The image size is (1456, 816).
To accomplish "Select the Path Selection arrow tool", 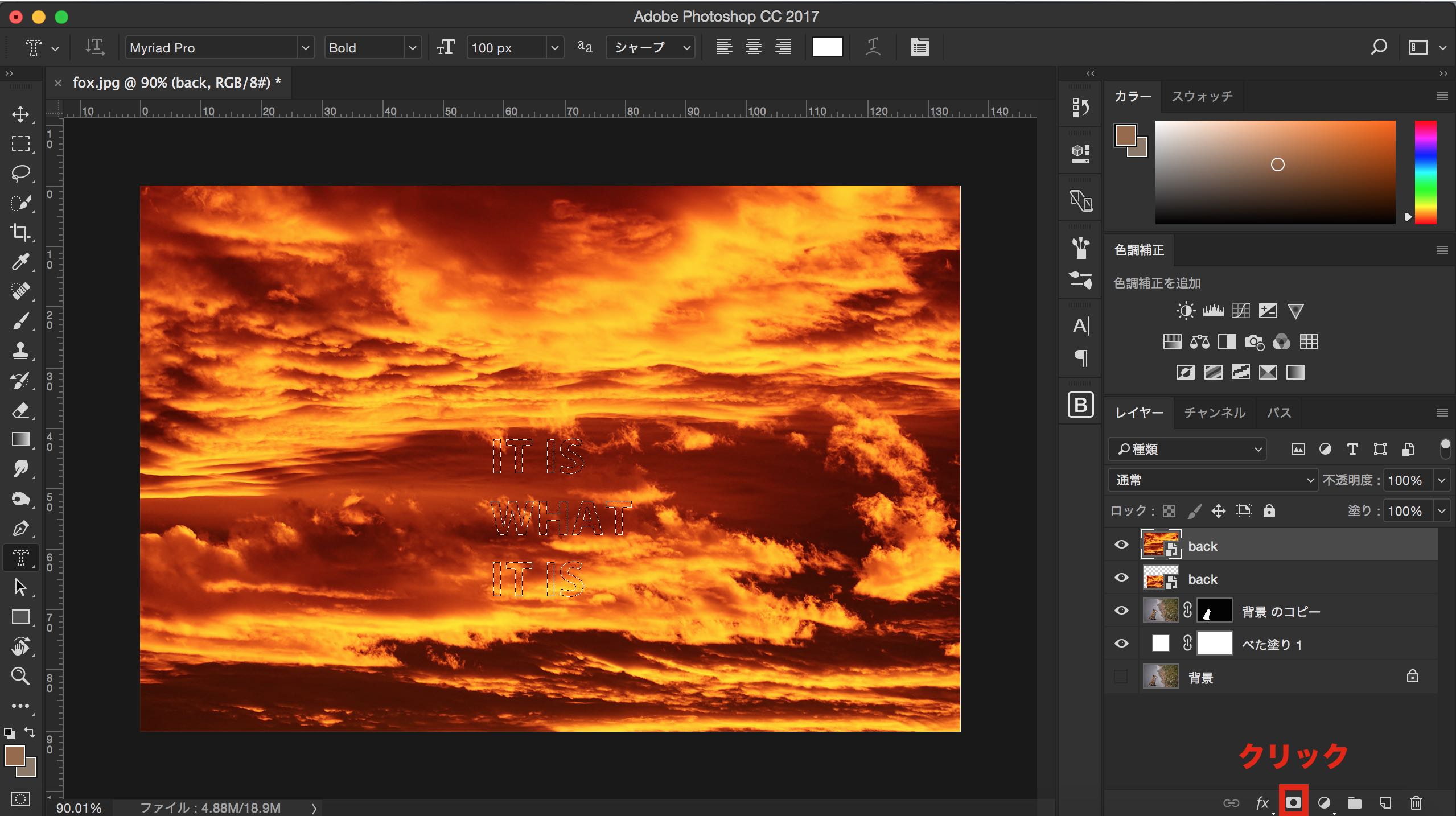I will (x=20, y=587).
